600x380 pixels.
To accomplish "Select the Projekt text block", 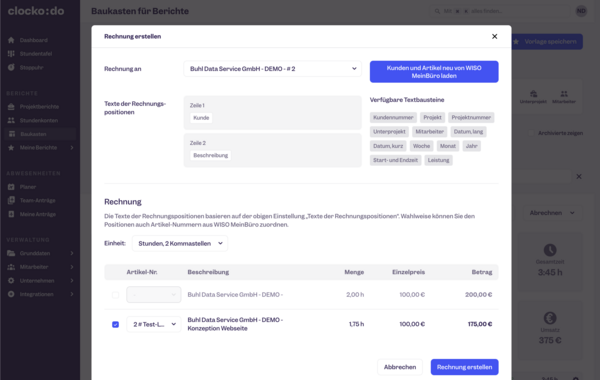I will pos(432,117).
